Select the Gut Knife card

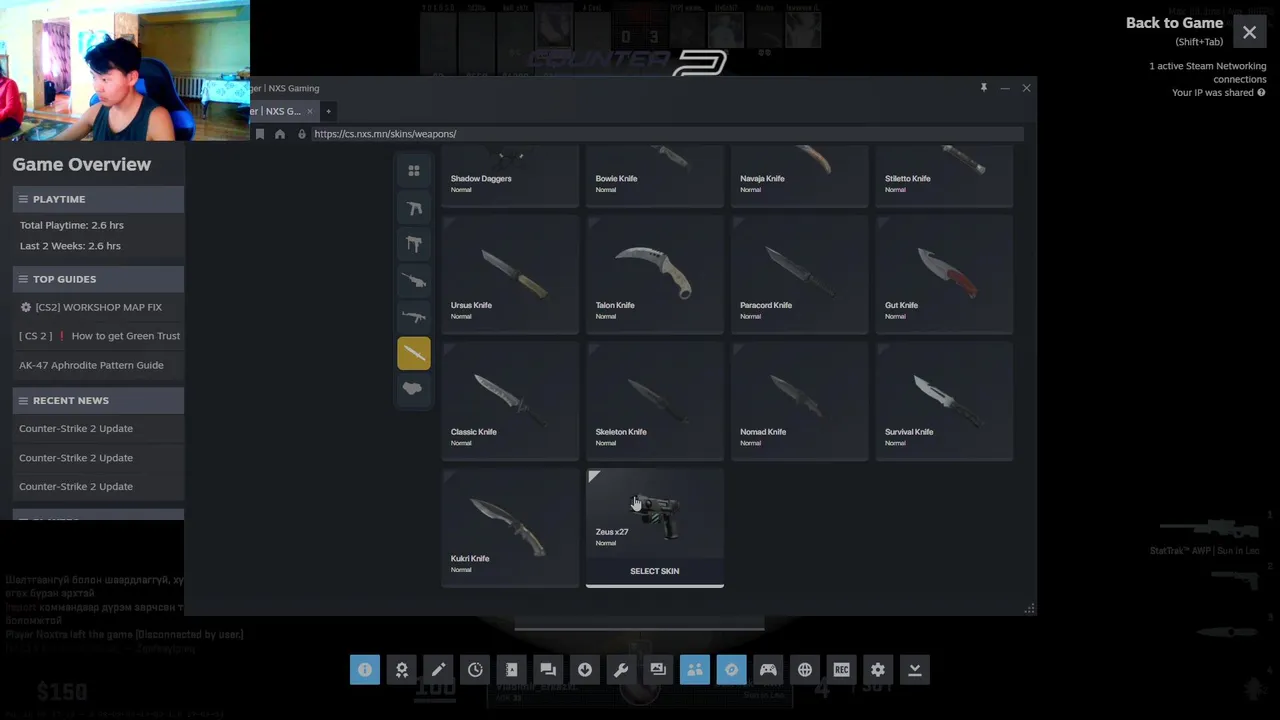[944, 274]
